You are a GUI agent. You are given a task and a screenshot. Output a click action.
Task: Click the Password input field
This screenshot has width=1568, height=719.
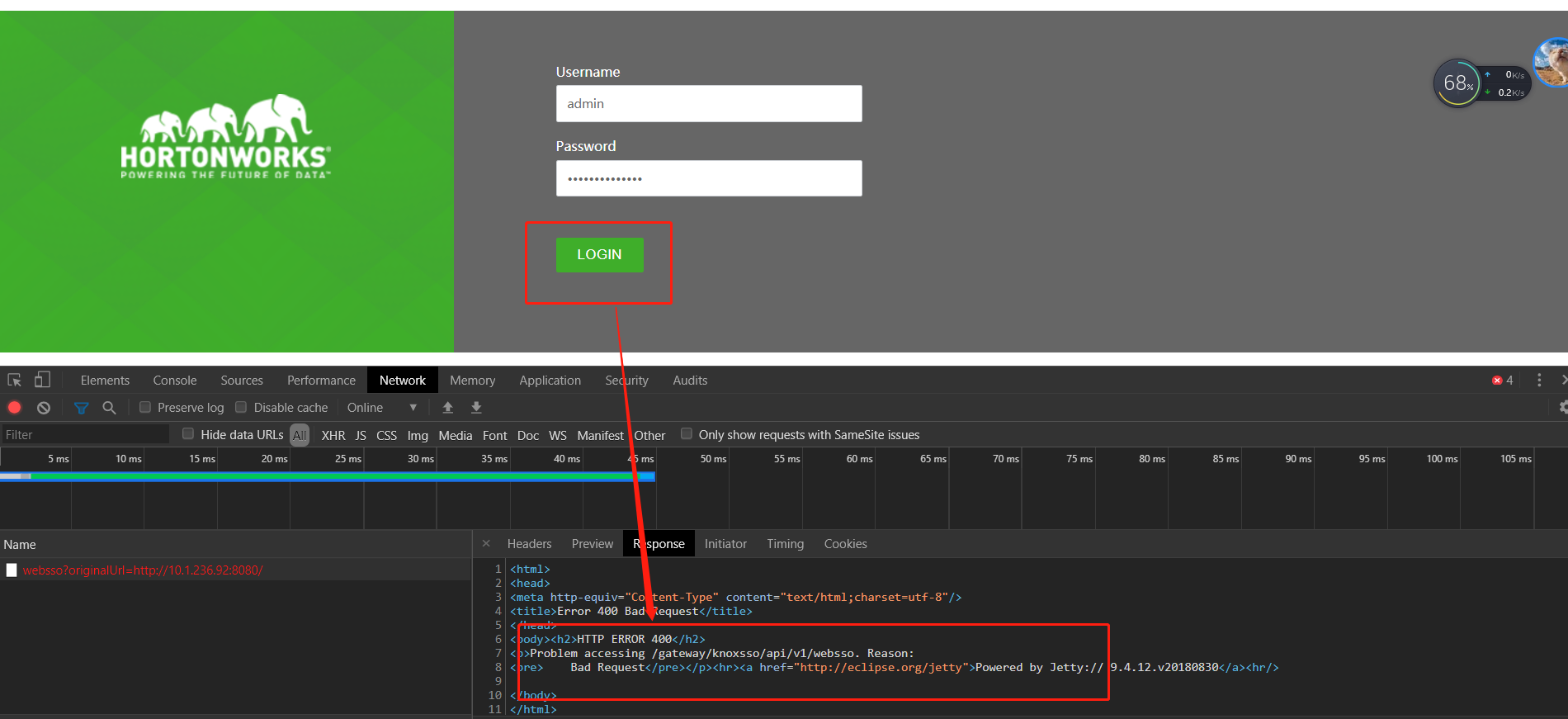(x=709, y=178)
